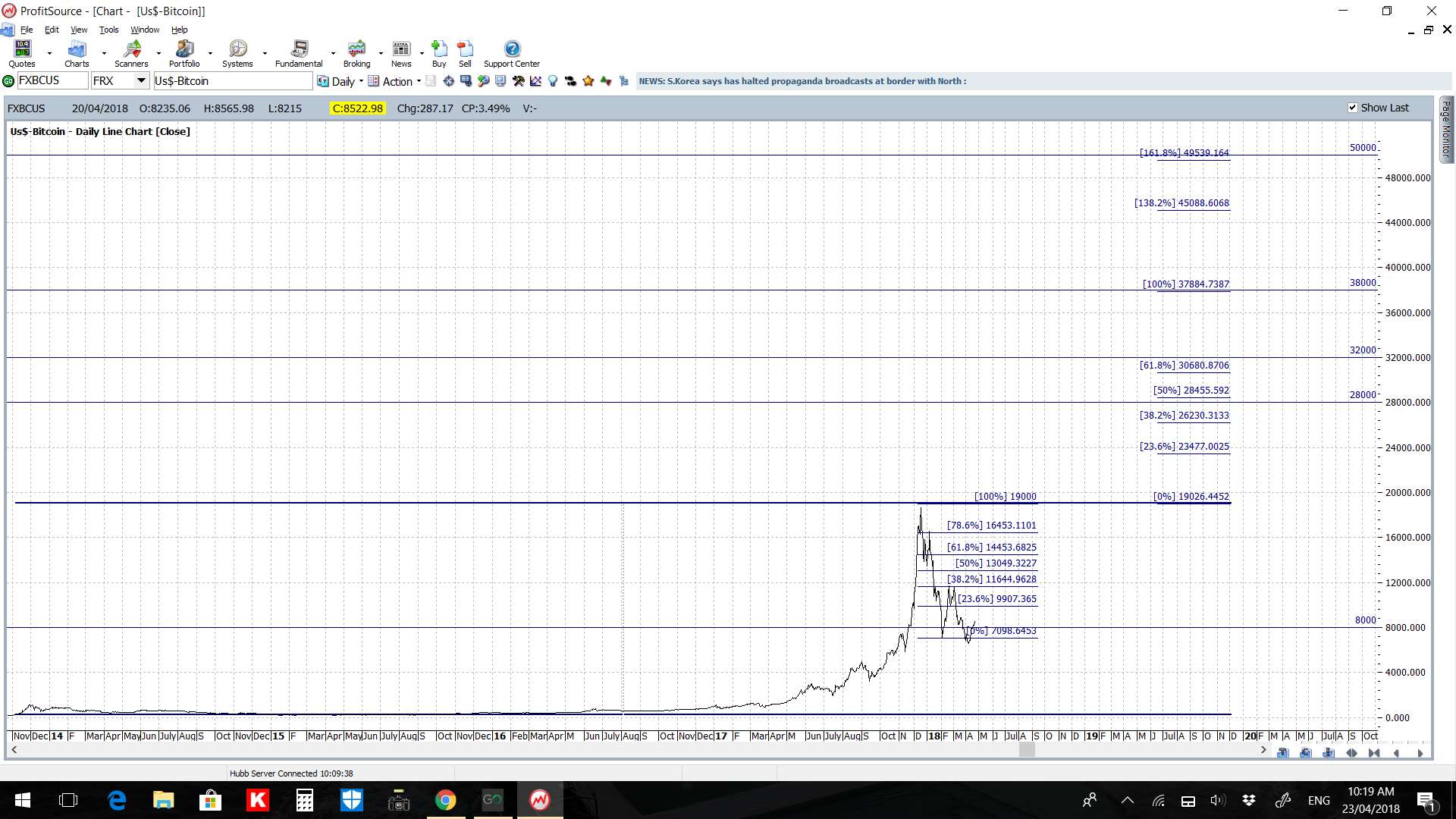Click the Buy order icon

pyautogui.click(x=439, y=53)
